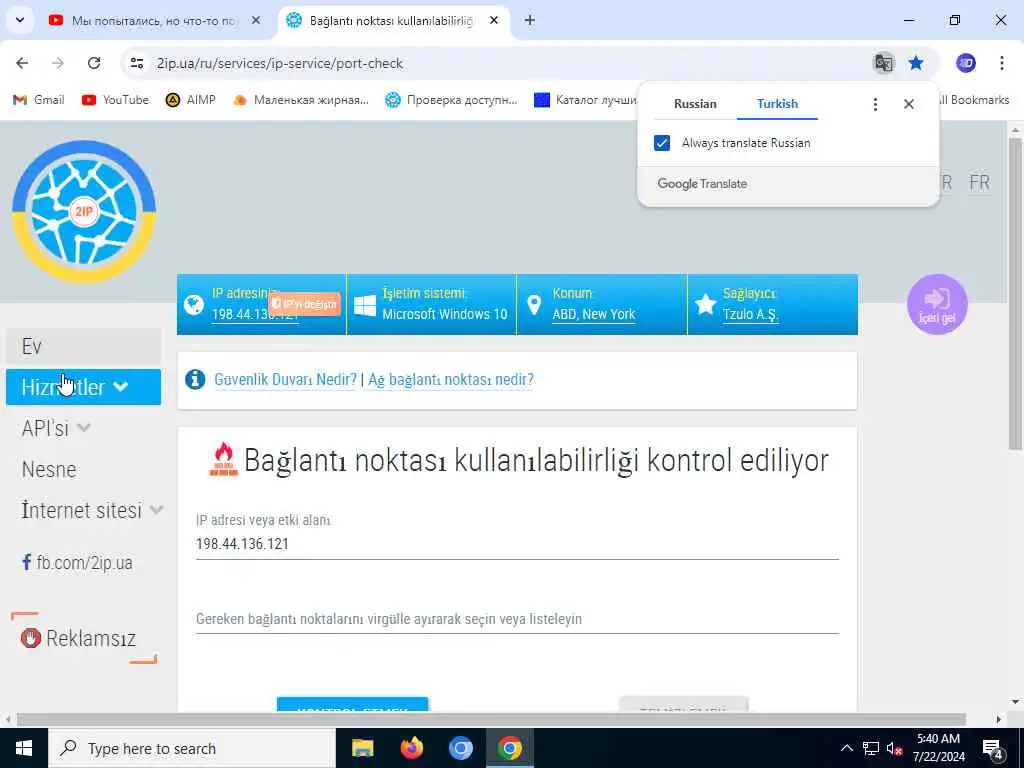Select Ev in the sidebar
Image resolution: width=1024 pixels, height=768 pixels.
[x=84, y=346]
